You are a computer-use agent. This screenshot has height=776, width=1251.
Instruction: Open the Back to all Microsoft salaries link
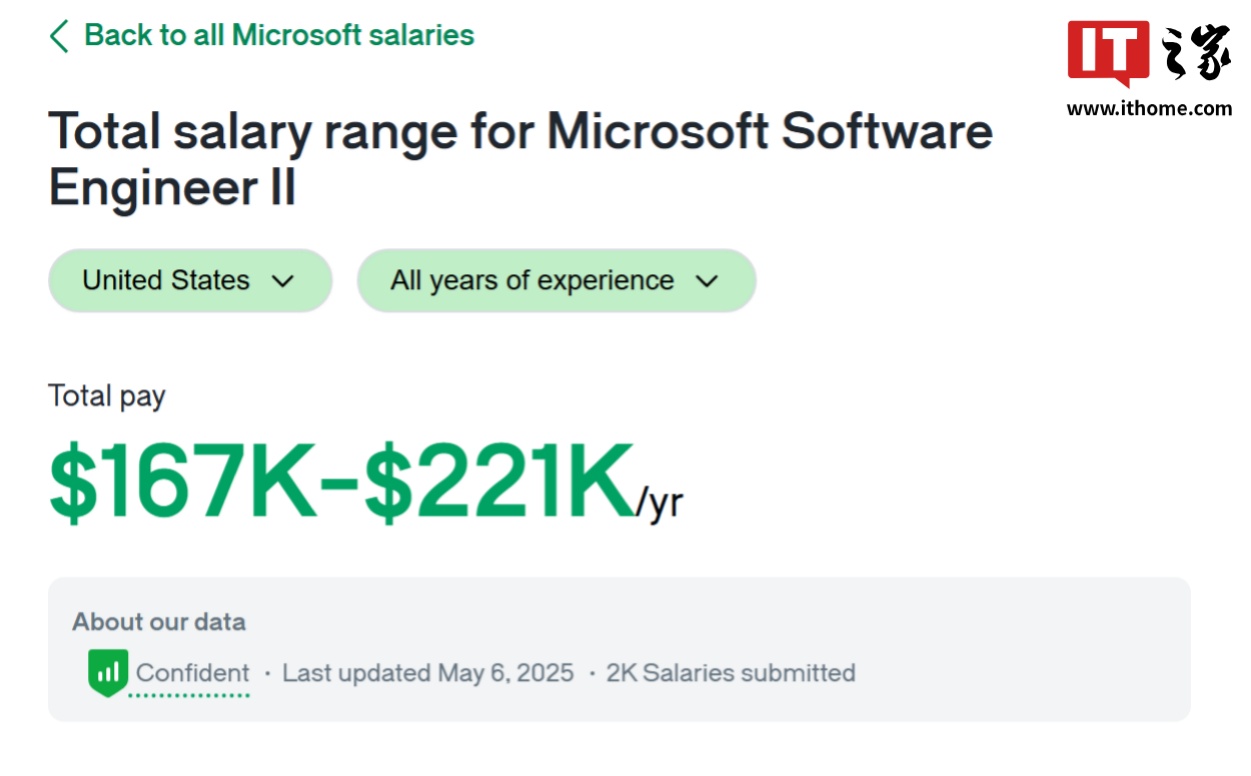coord(278,35)
